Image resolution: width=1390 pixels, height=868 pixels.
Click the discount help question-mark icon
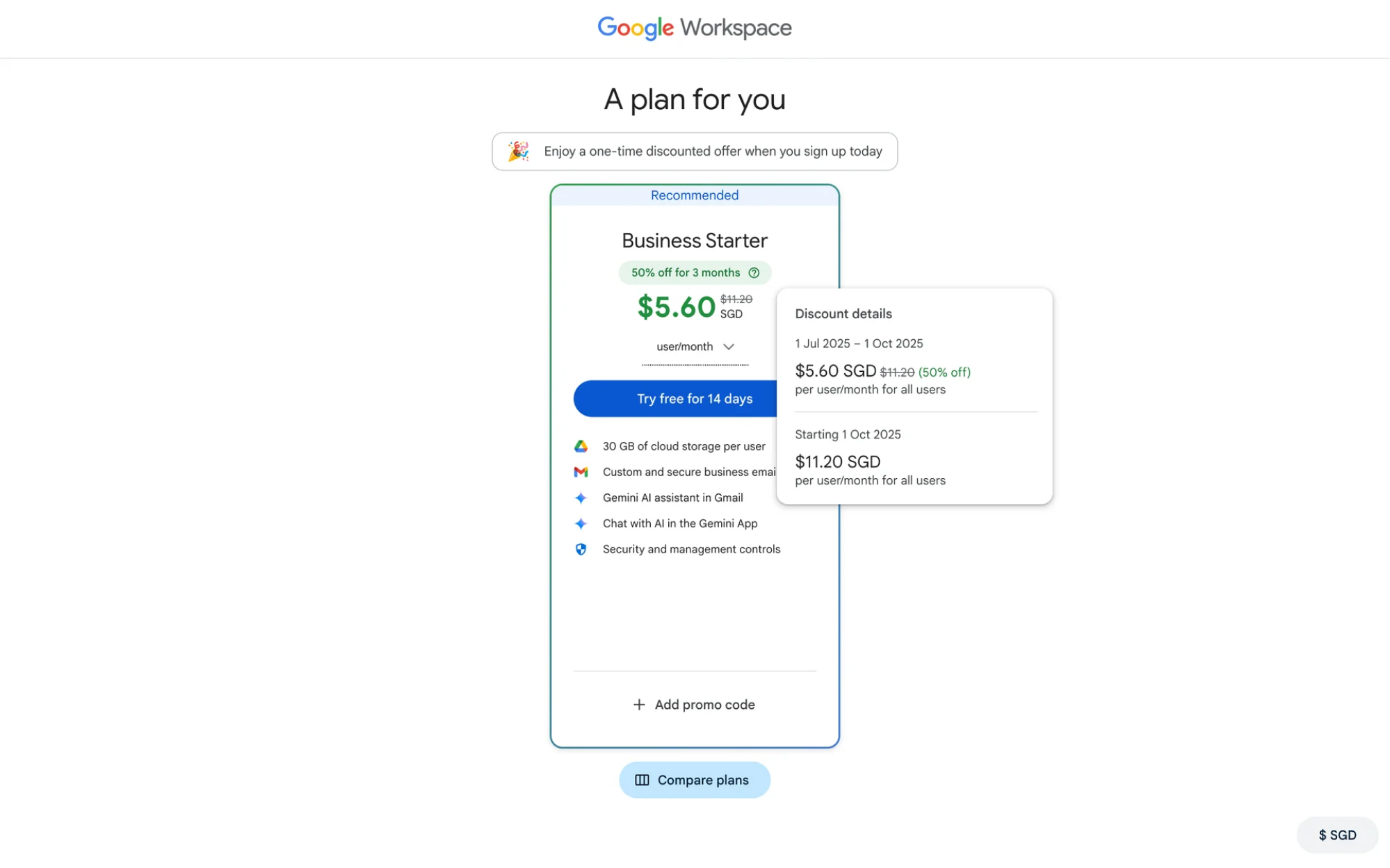pyautogui.click(x=754, y=272)
